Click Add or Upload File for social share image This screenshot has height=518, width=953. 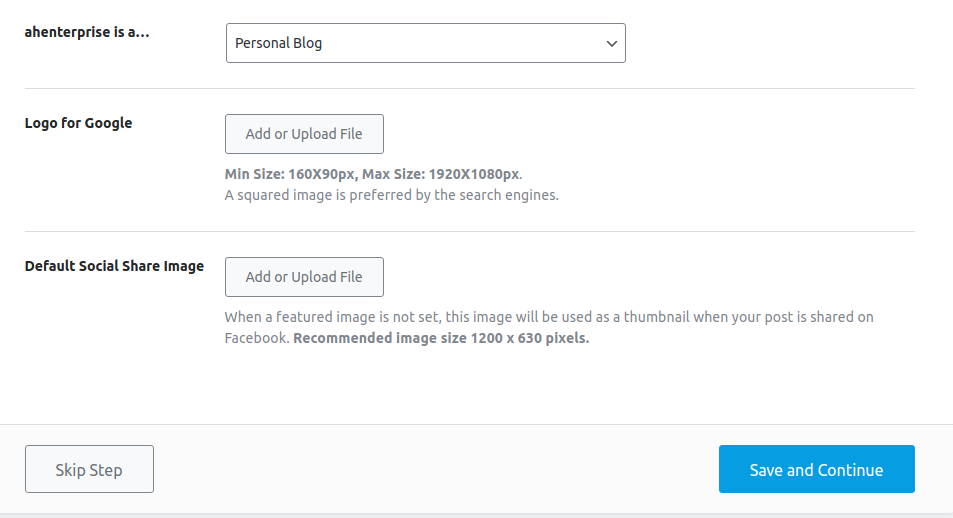[x=304, y=277]
